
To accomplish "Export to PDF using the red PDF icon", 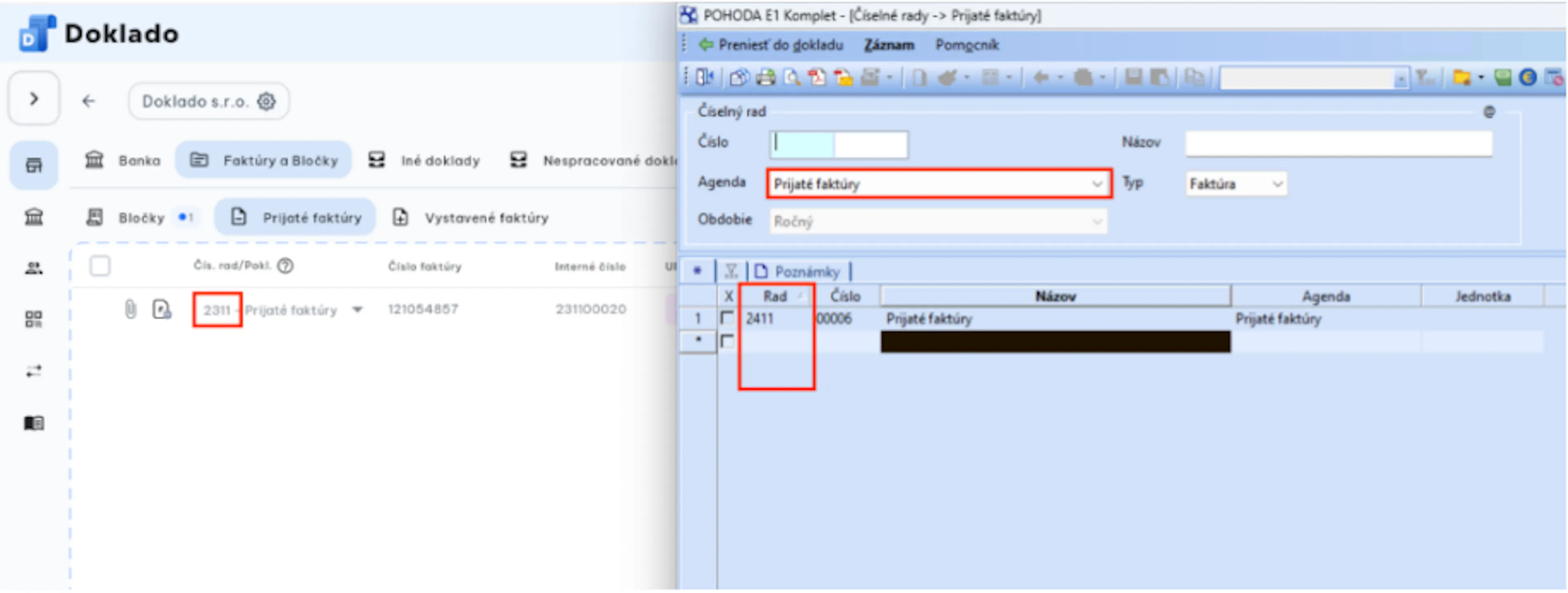I will [x=817, y=77].
